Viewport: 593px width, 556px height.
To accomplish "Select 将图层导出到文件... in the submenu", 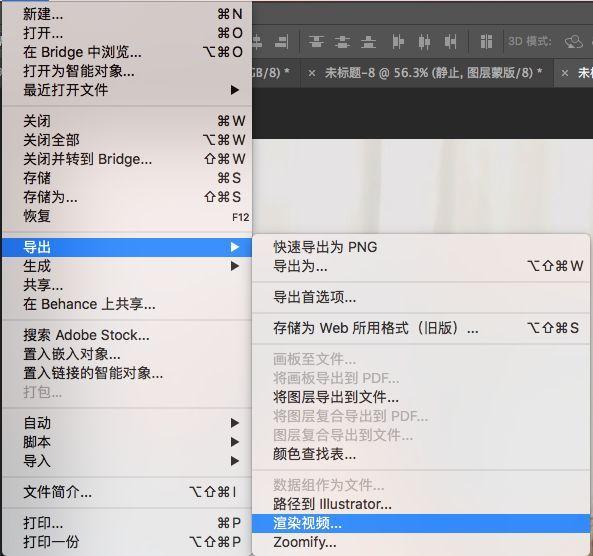I will [x=421, y=397].
